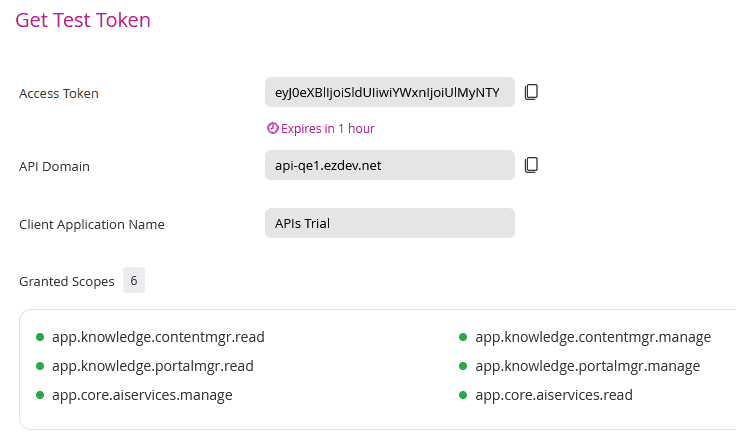Click green dot beside app.core.aiservices.read
The image size is (736, 444).
(x=463, y=395)
